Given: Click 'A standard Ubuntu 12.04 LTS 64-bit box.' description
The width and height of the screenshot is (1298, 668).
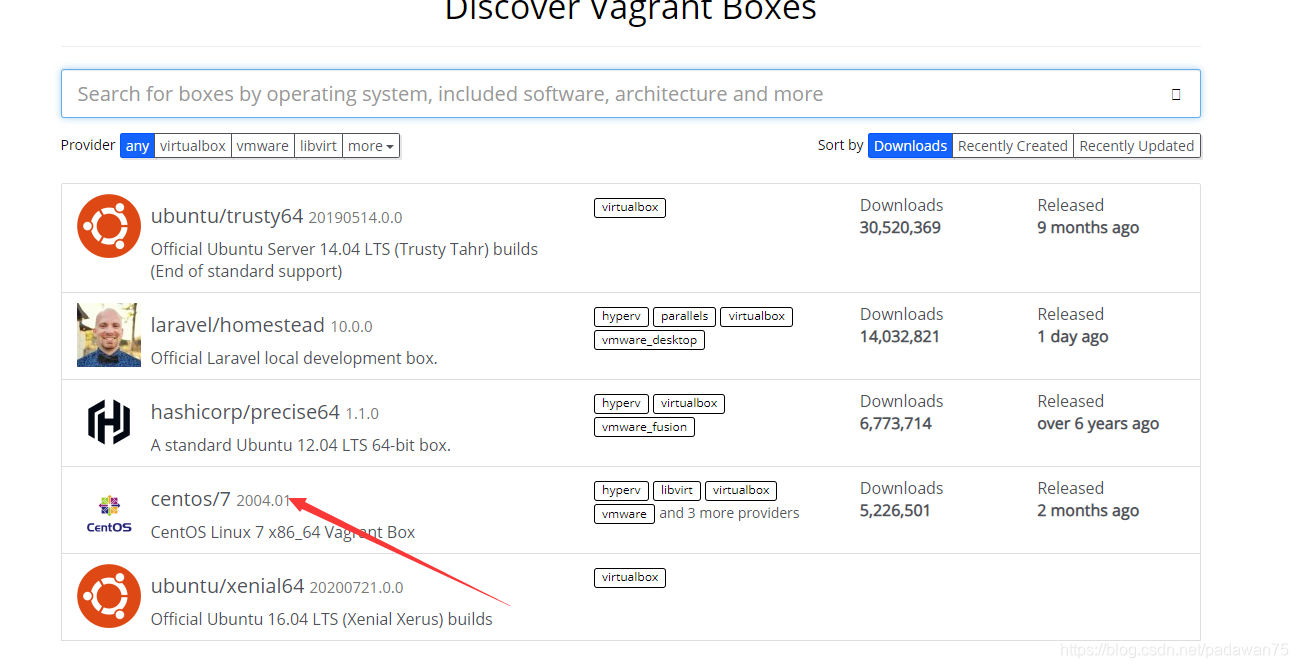Looking at the screenshot, I should (301, 445).
